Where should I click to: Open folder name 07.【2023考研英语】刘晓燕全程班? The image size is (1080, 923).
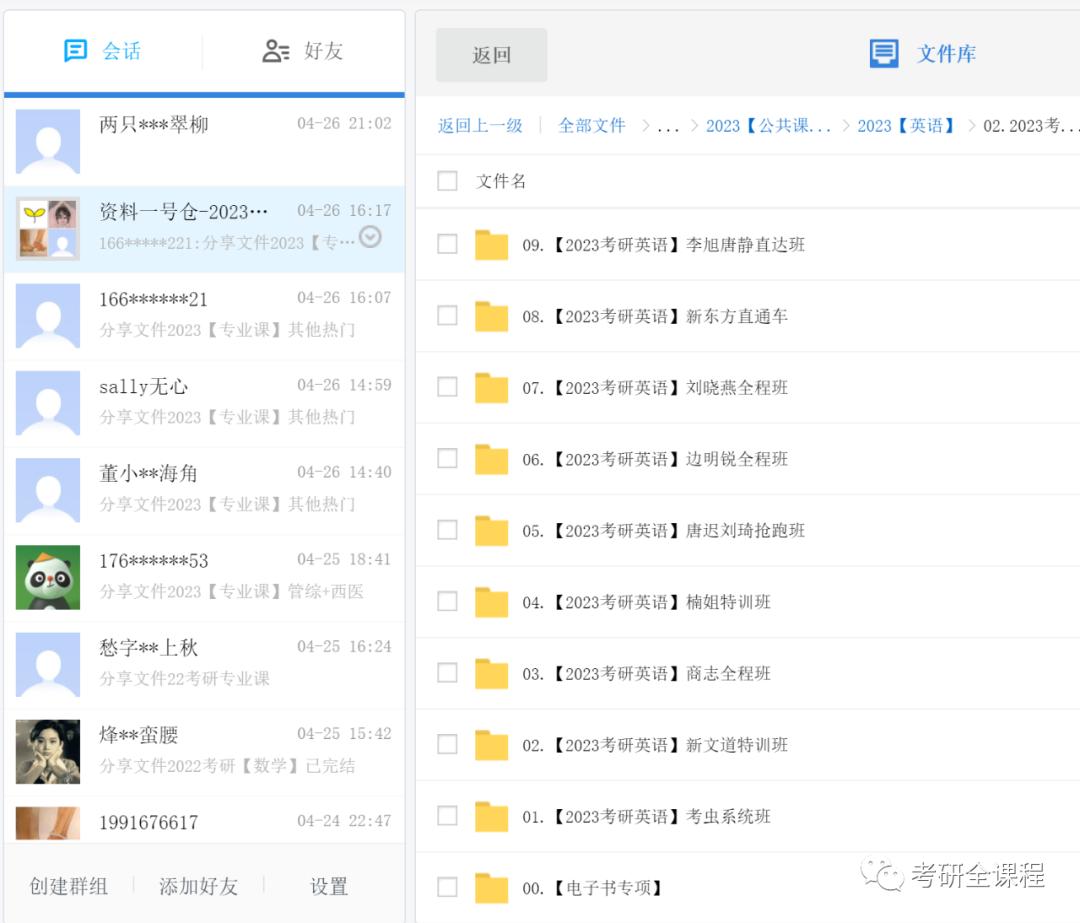coord(655,388)
